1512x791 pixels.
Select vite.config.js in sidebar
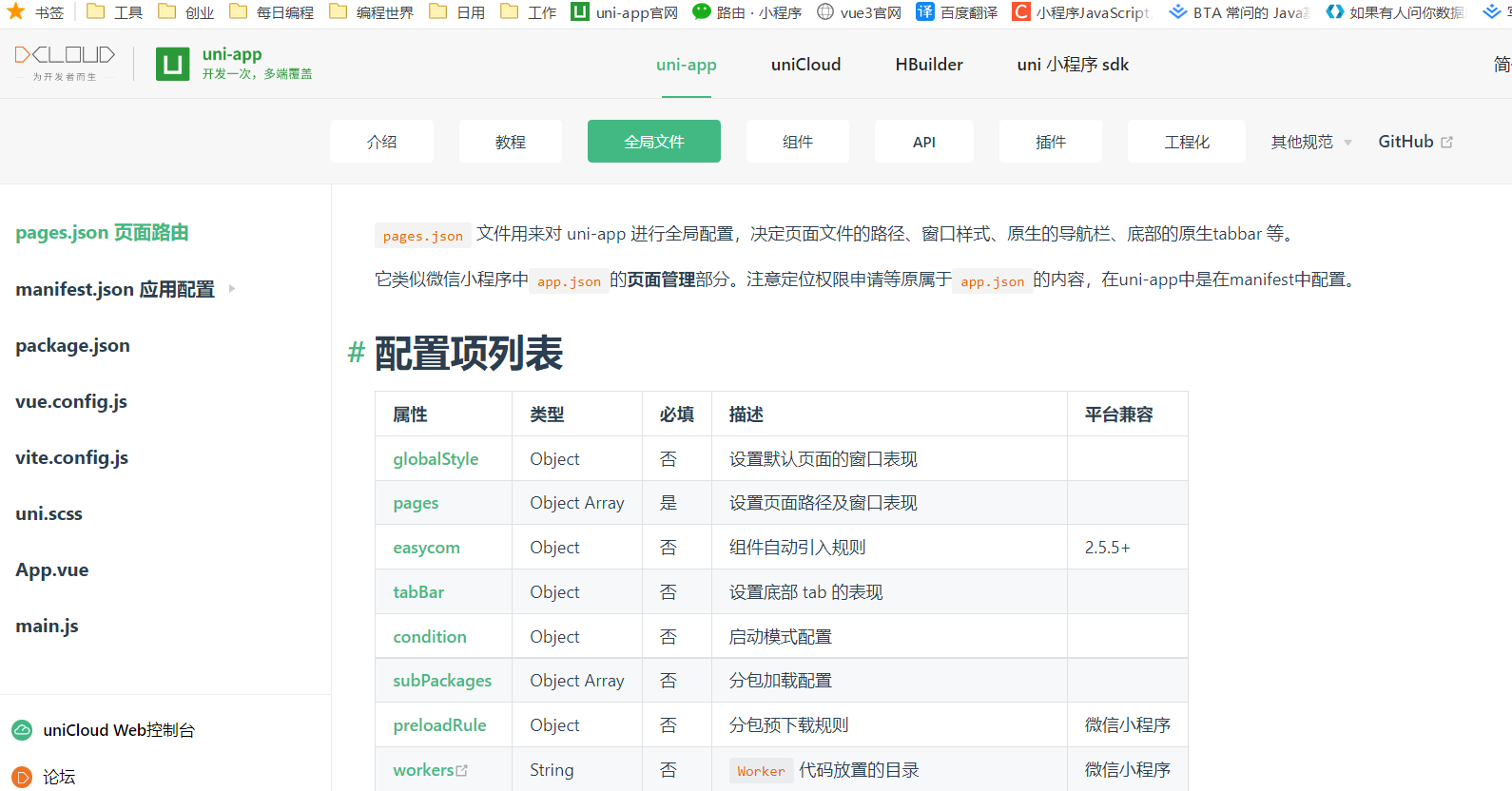point(71,457)
